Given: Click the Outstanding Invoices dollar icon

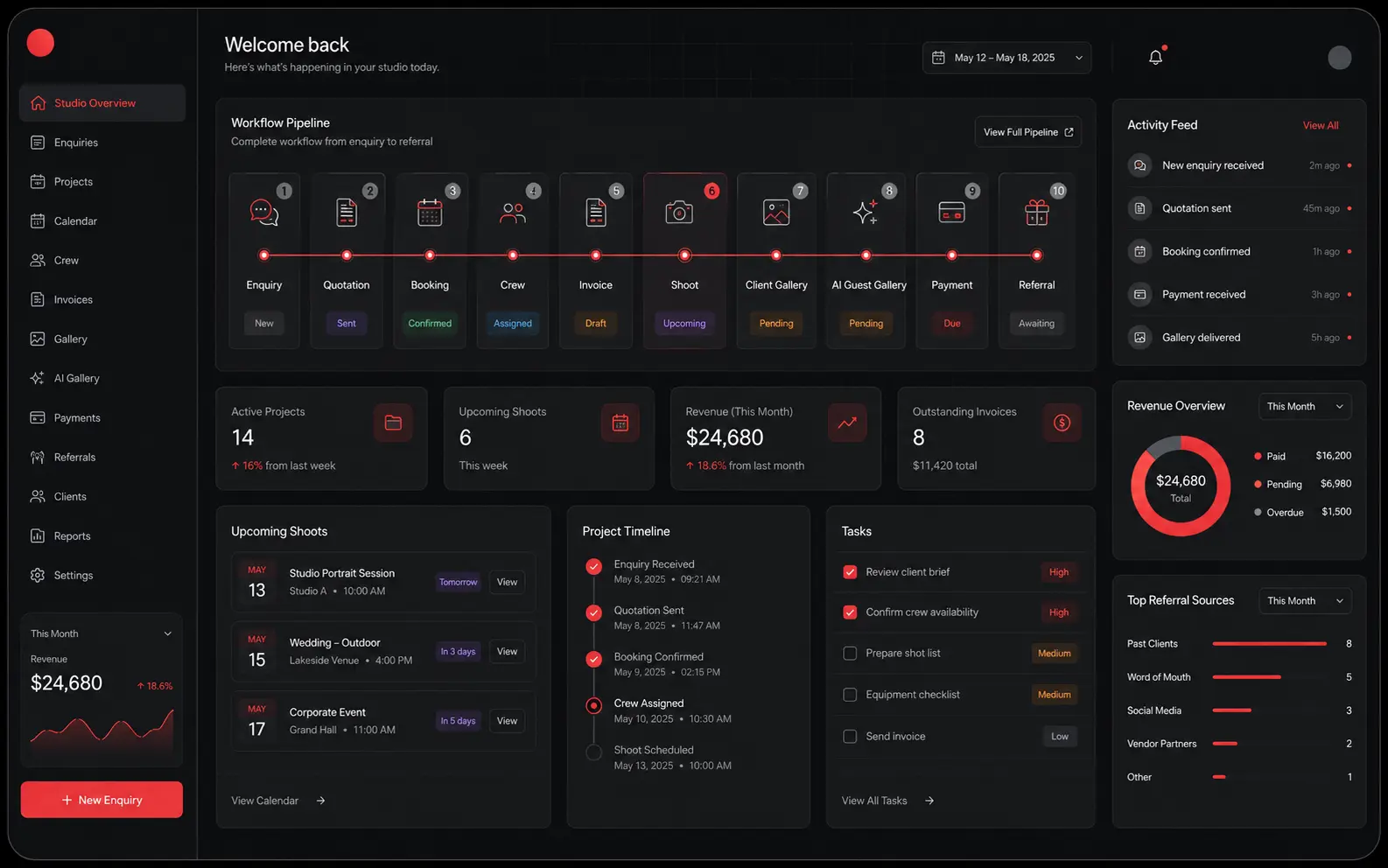Looking at the screenshot, I should [x=1062, y=423].
